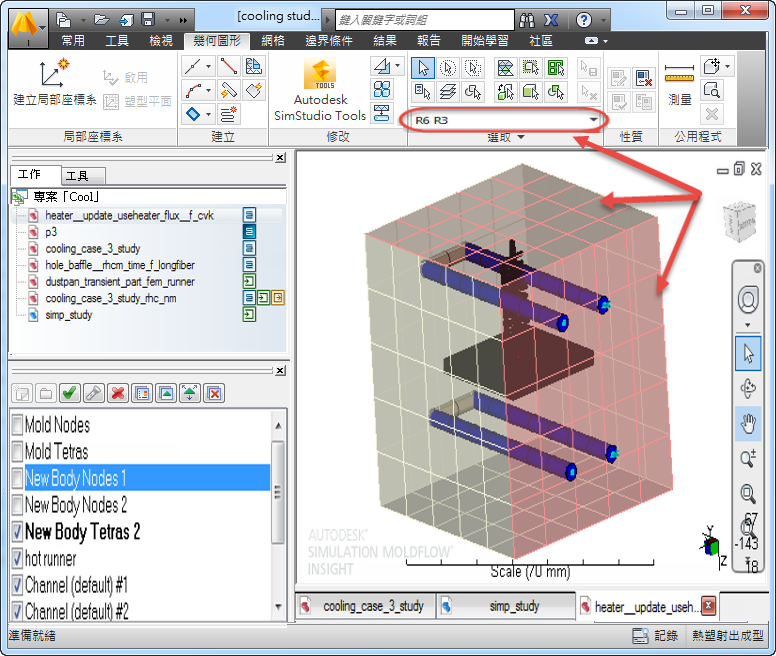Click the Orbit tool in navigation bar
Image resolution: width=776 pixels, height=656 pixels.
tap(748, 388)
